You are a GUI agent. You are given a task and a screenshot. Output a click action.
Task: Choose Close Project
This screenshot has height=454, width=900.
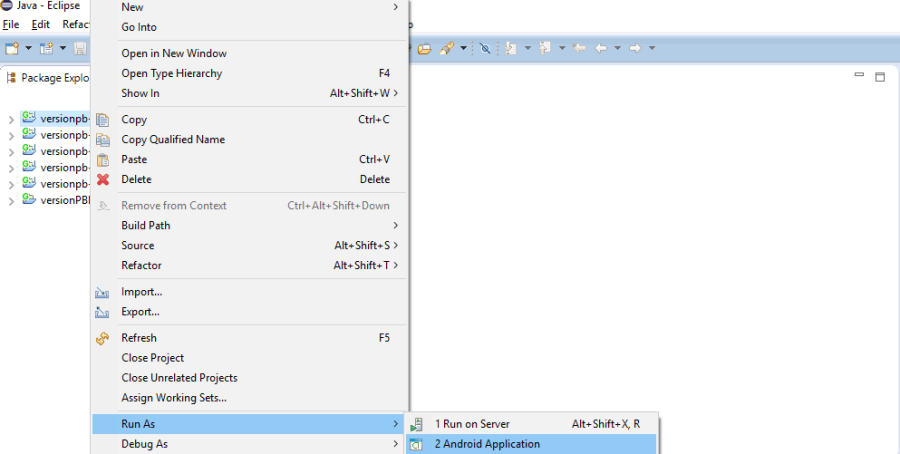[250, 358]
